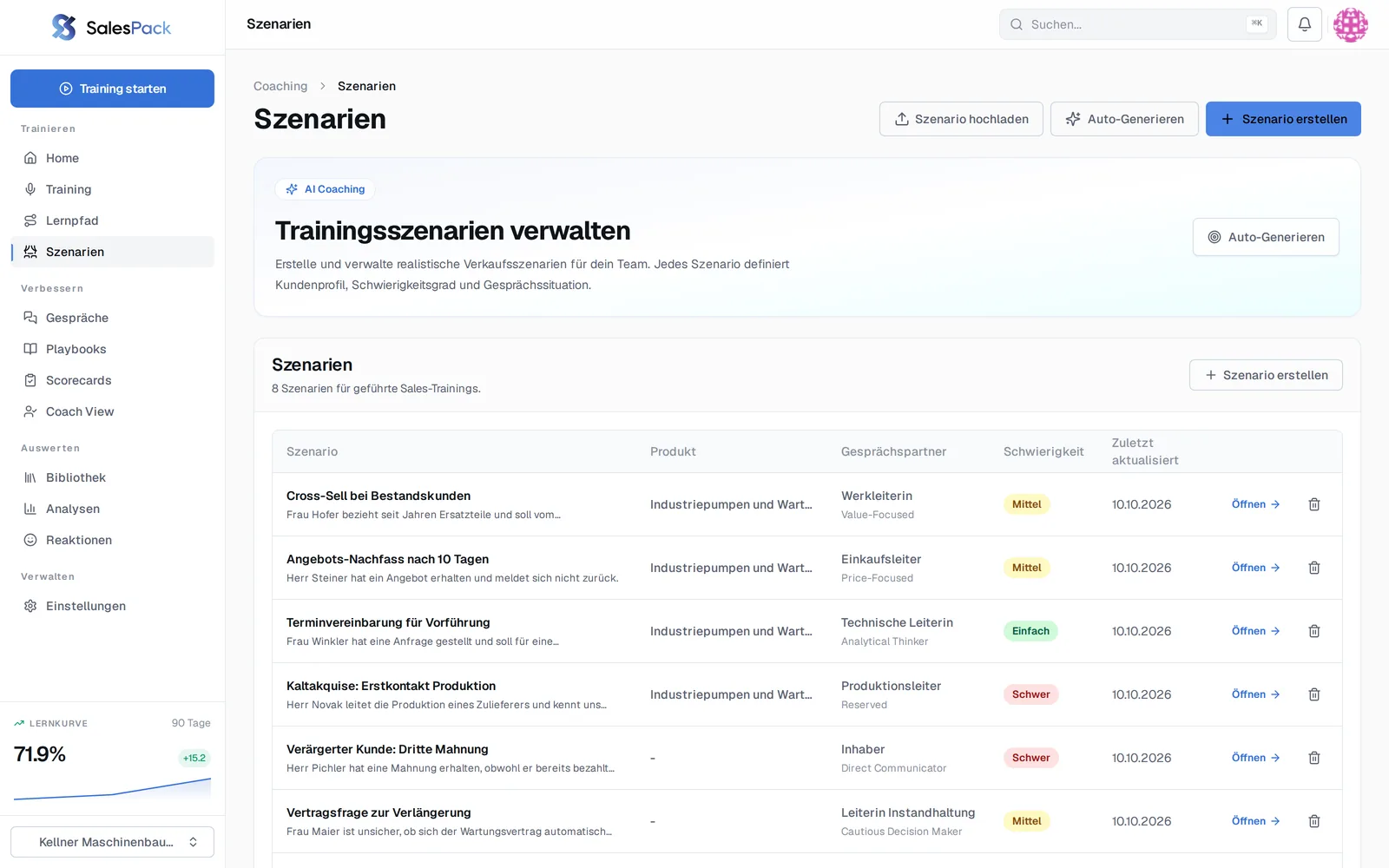
Task: Delete Angebots-Nachfass nach 10 Tagen scenario
Action: point(1314,568)
